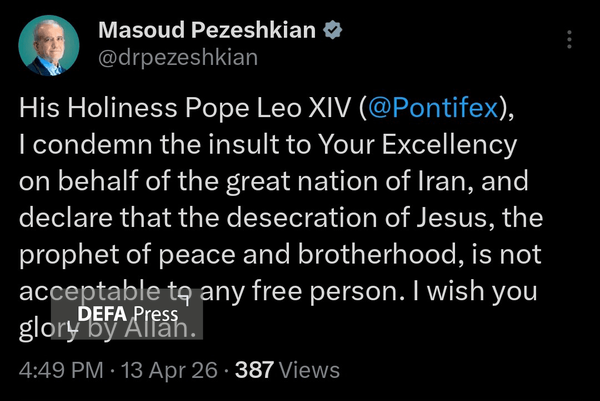The width and height of the screenshot is (600, 401).
Task: Click the word Allah in tweet
Action: [x=162, y=330]
